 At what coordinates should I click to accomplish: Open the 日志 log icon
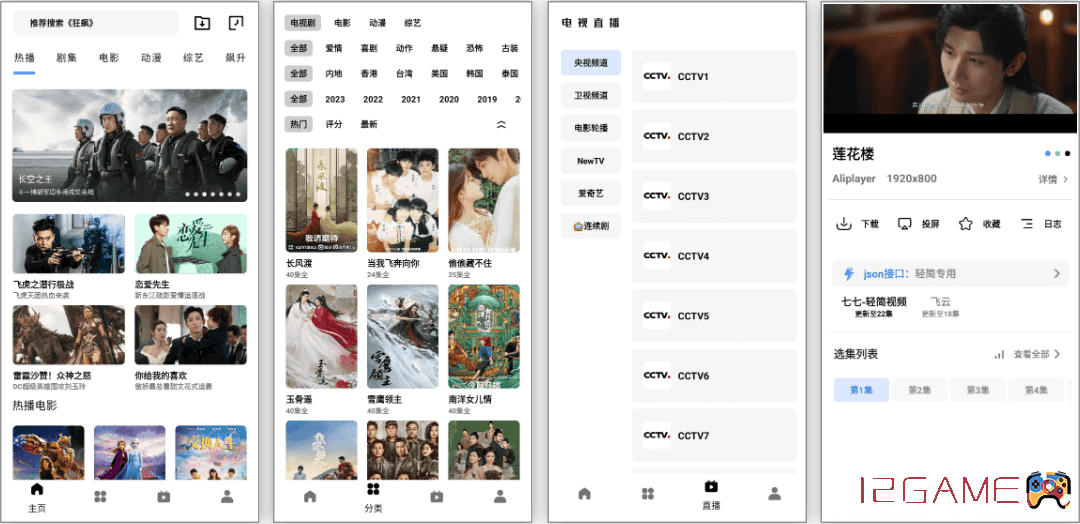(1027, 224)
